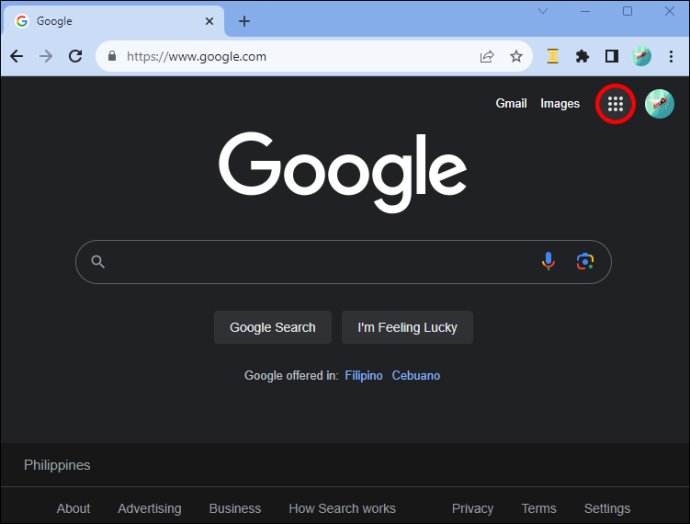
Task: Go forward using browser forward arrow
Action: pyautogui.click(x=46, y=56)
